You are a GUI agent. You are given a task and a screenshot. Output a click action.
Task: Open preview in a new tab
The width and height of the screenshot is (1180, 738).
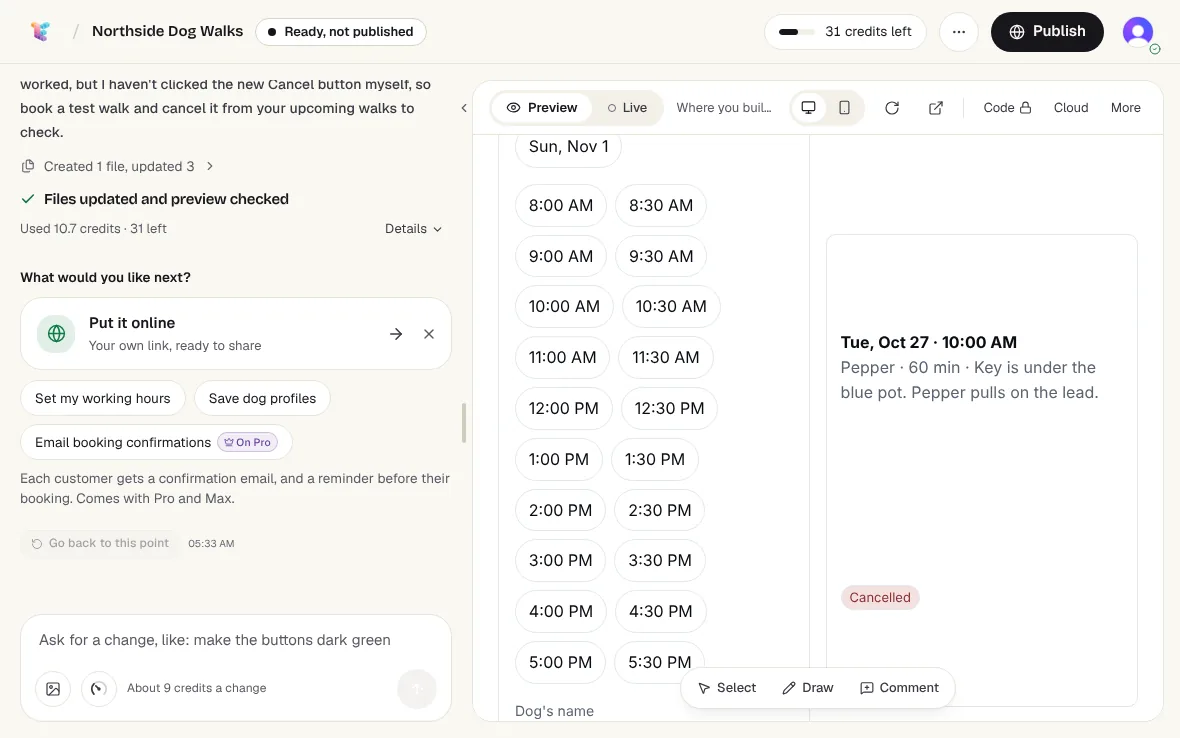[935, 108]
